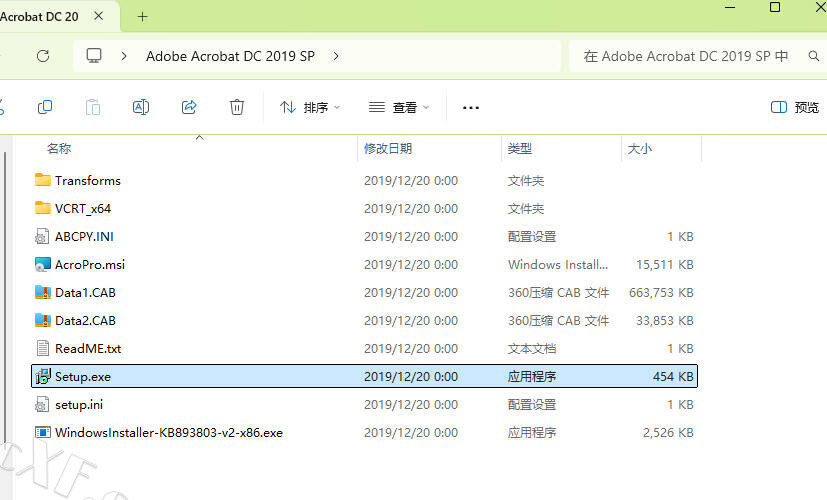Select the AcroPro.msi installer icon
This screenshot has height=500, width=827.
pyautogui.click(x=43, y=264)
